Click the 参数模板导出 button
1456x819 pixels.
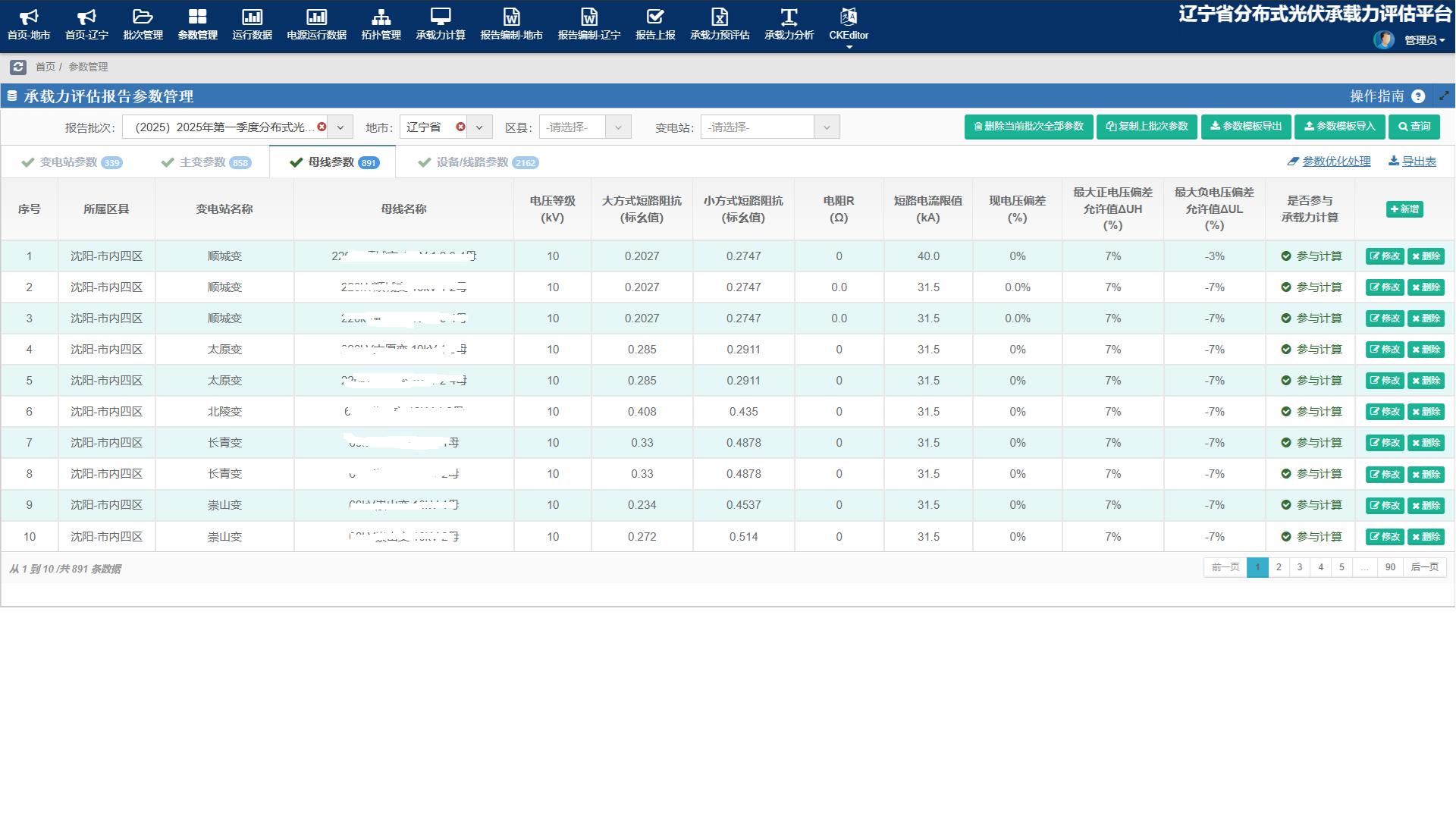tap(1246, 127)
